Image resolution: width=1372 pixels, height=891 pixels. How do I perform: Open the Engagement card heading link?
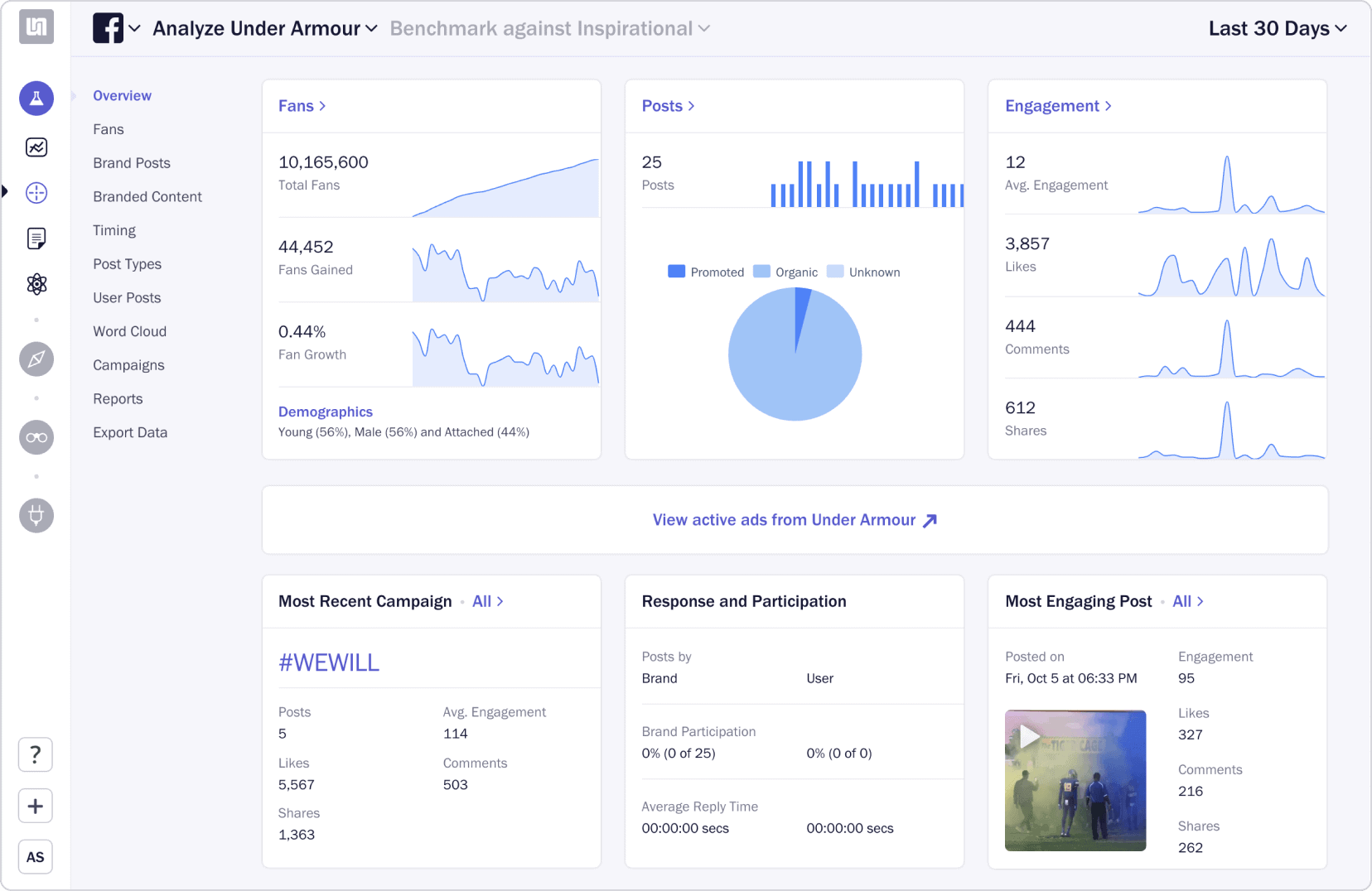[x=1058, y=106]
